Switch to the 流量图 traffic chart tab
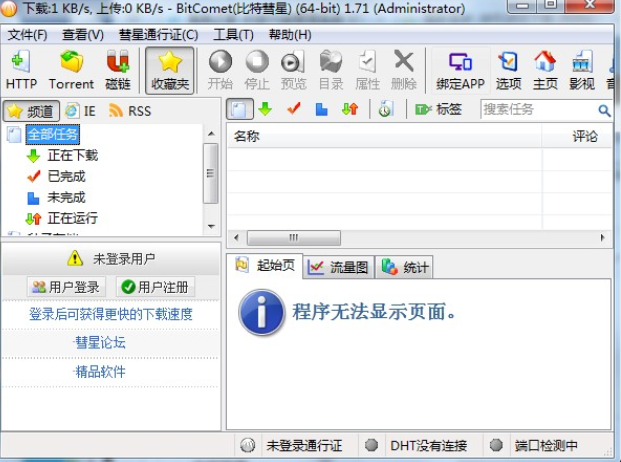Image resolution: width=621 pixels, height=462 pixels. 339,268
